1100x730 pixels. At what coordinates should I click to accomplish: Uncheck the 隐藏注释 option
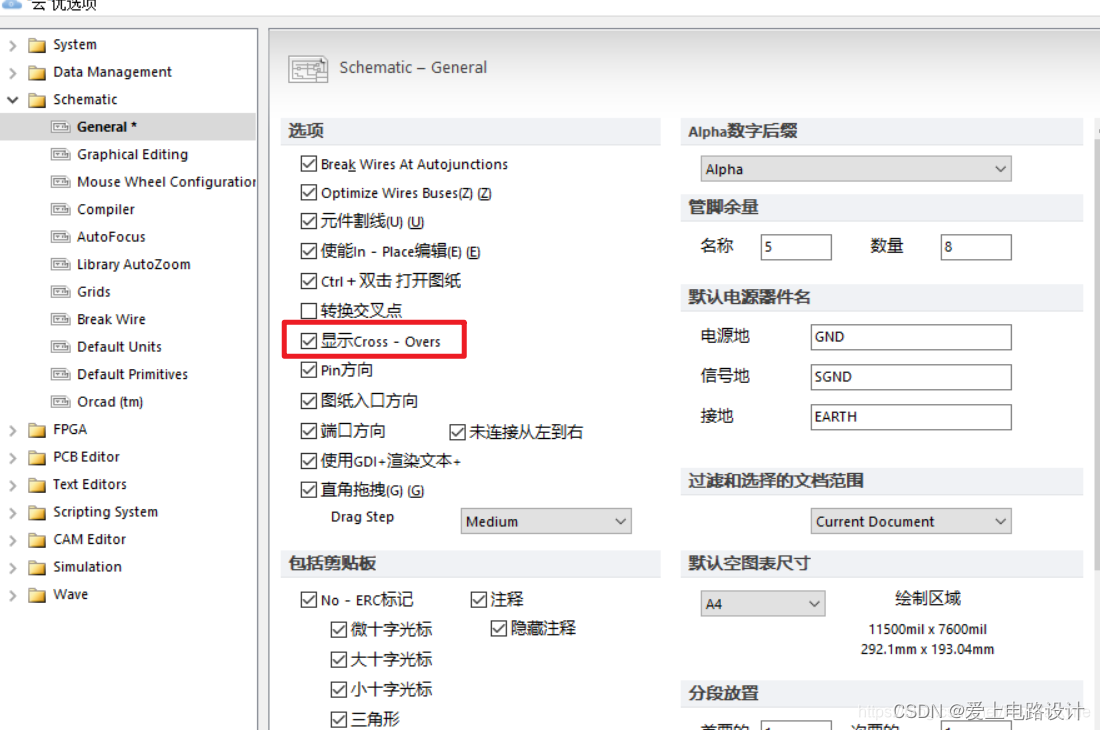click(x=498, y=628)
